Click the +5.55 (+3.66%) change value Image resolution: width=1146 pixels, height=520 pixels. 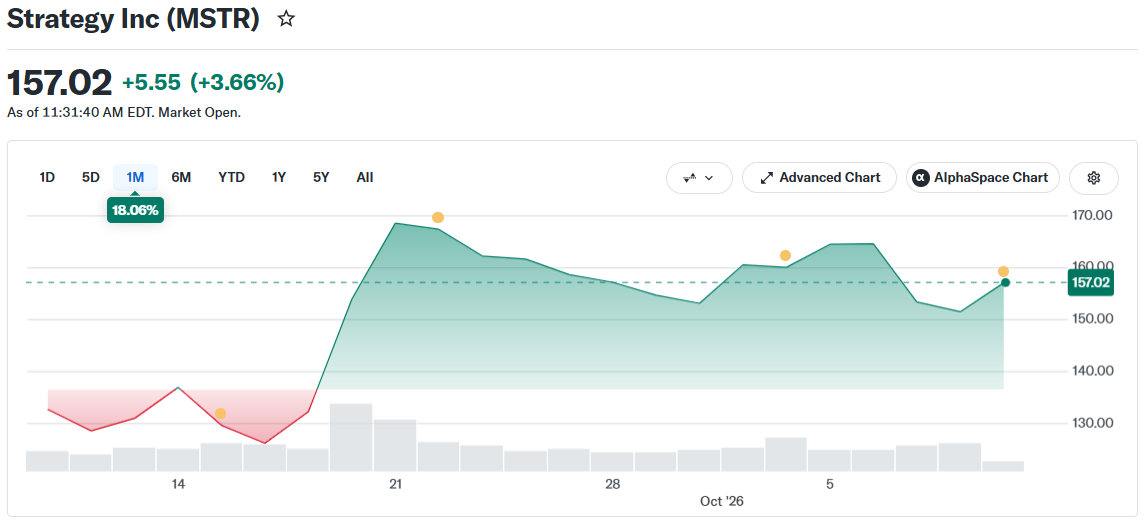coord(203,83)
